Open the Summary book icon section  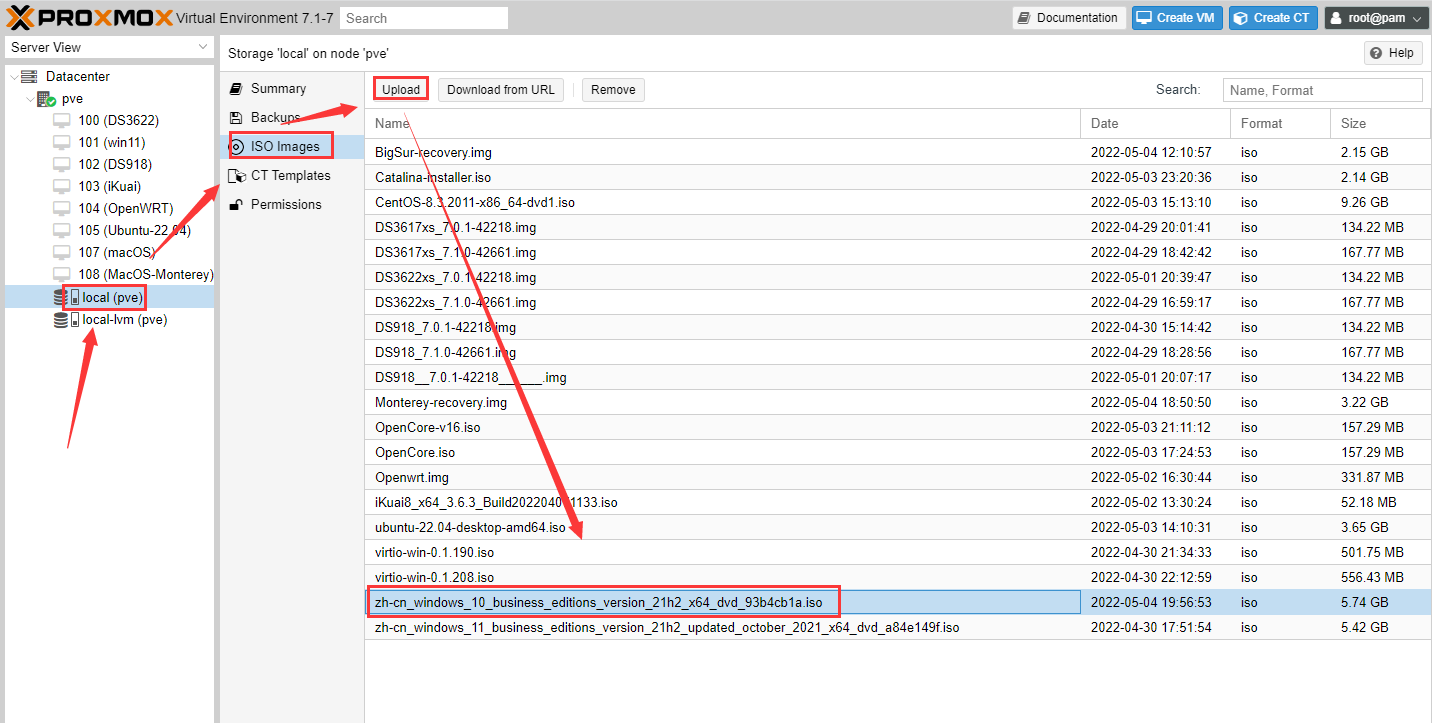(236, 89)
